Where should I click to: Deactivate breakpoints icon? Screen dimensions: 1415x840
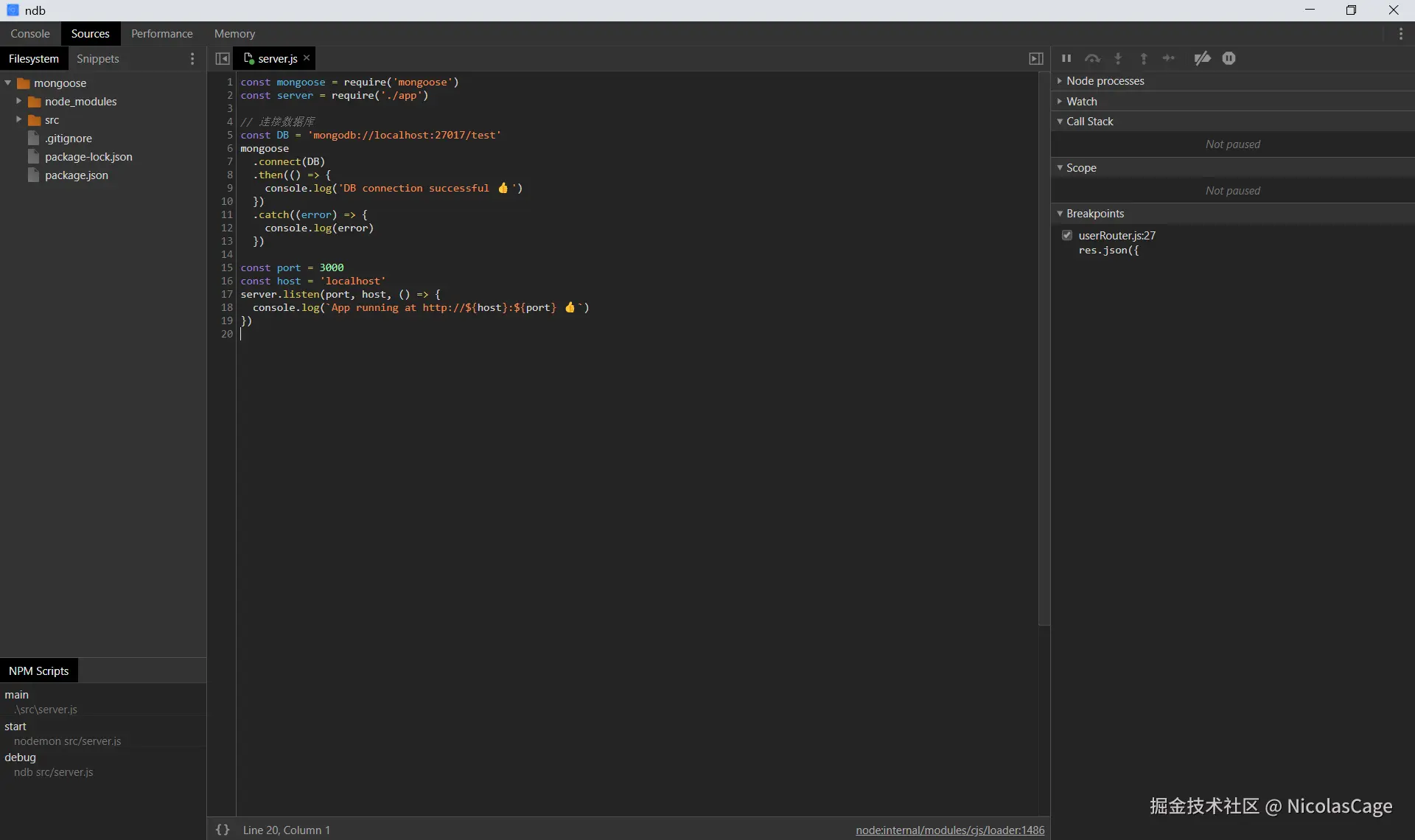[x=1202, y=58]
